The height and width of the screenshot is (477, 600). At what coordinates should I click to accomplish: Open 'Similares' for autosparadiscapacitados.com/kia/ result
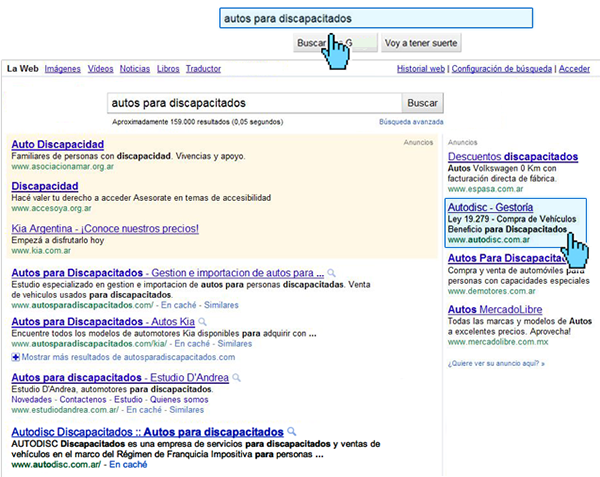pos(235,344)
